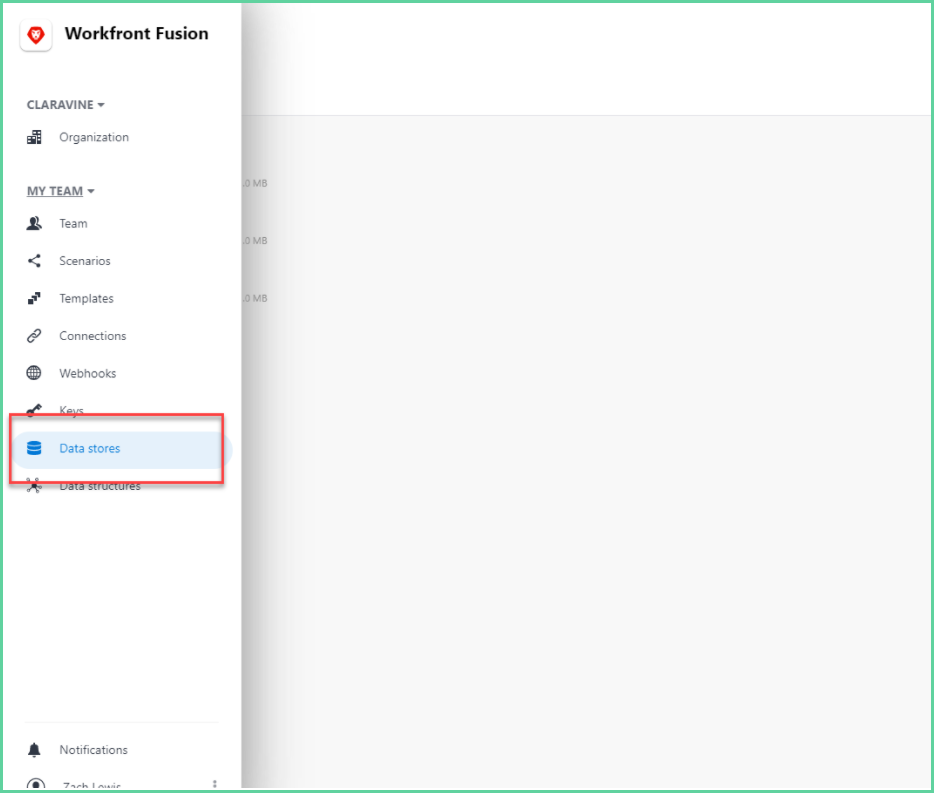Image resolution: width=934 pixels, height=793 pixels.
Task: Select the Team people icon
Action: 34,223
